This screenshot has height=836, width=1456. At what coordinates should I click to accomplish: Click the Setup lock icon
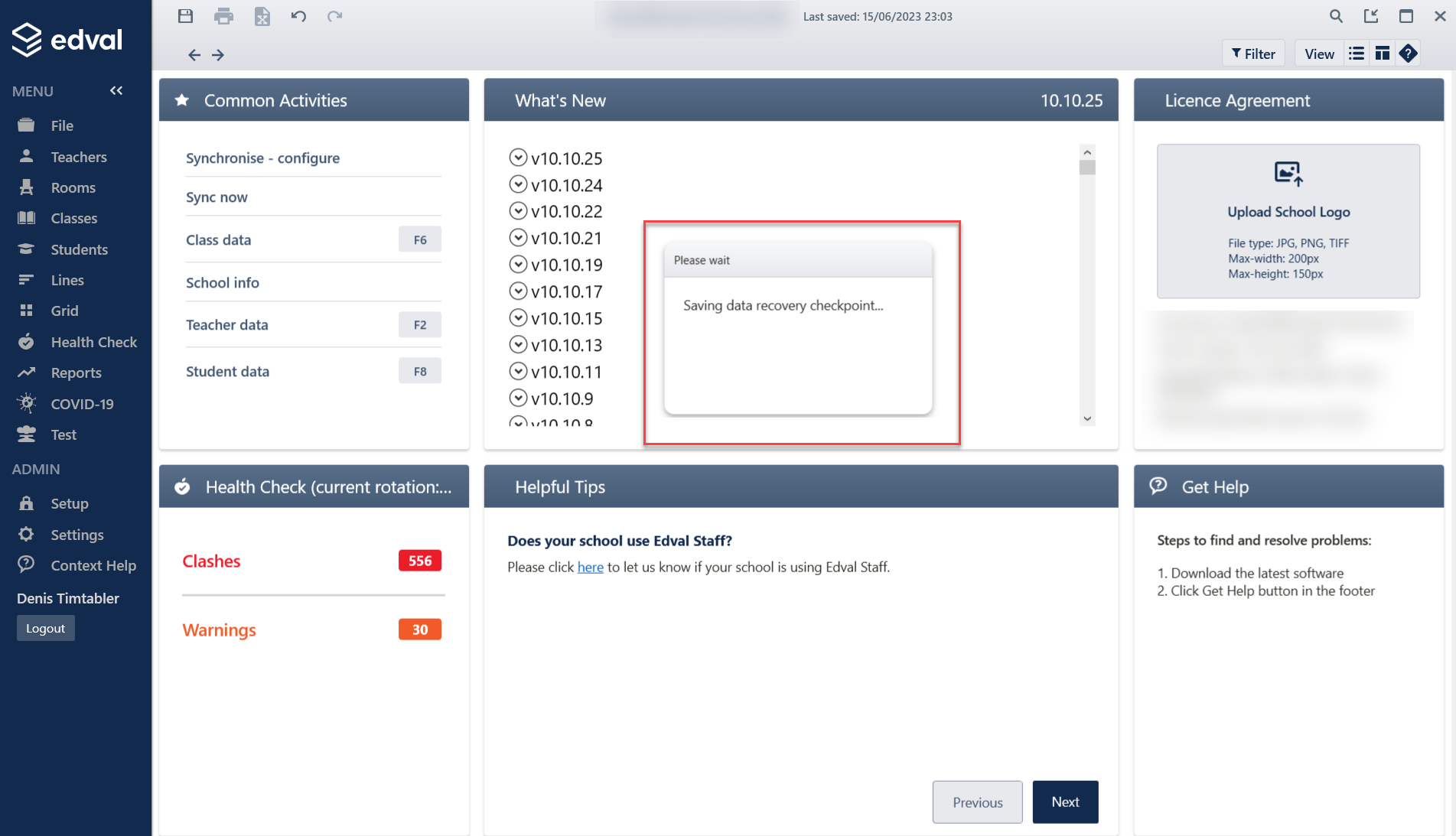(x=26, y=503)
